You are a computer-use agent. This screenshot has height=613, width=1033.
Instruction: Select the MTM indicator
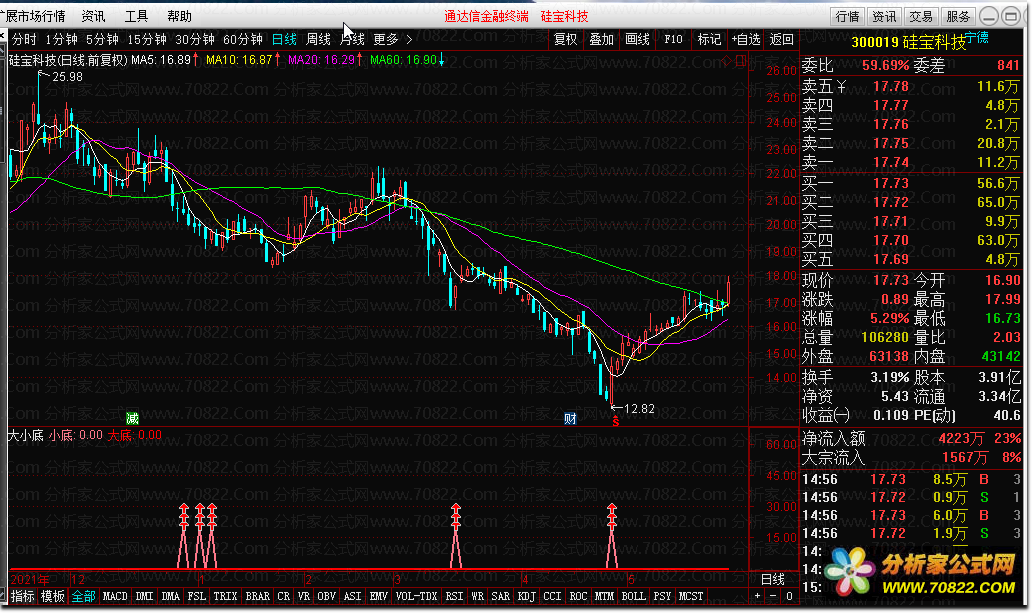tap(604, 596)
